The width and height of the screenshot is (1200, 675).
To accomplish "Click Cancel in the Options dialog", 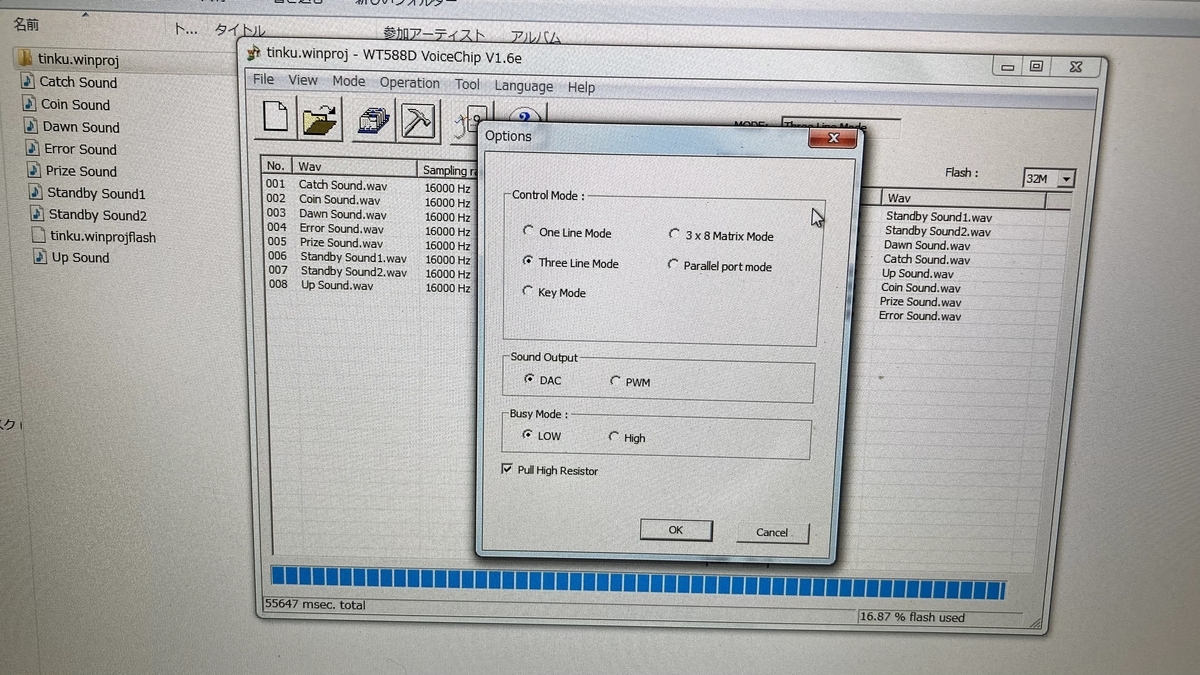I will pos(772,533).
